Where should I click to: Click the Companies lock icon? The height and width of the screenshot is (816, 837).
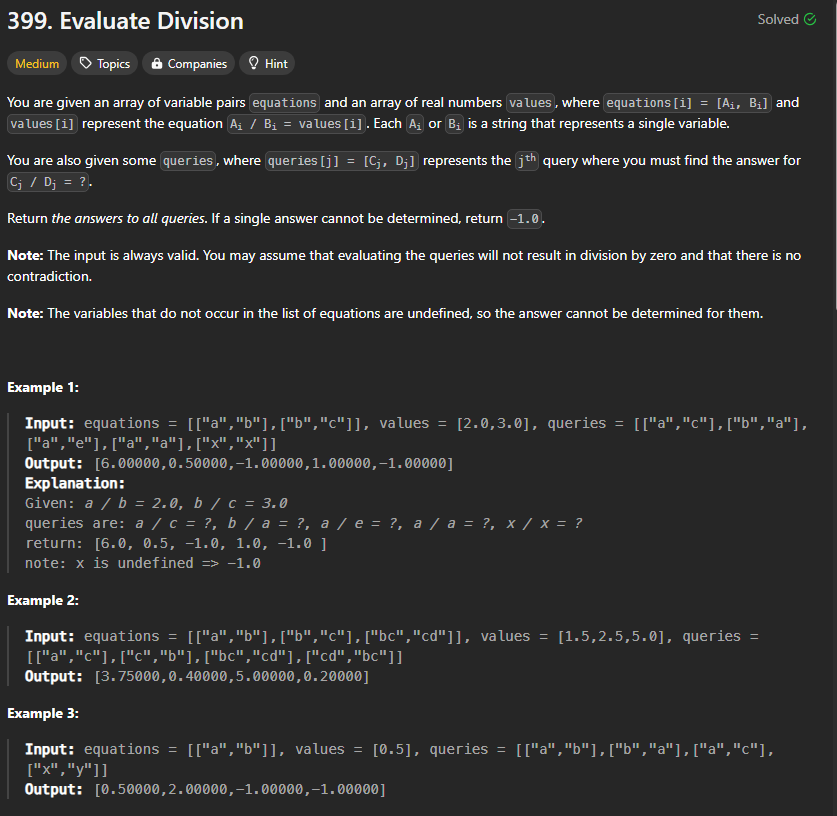156,64
